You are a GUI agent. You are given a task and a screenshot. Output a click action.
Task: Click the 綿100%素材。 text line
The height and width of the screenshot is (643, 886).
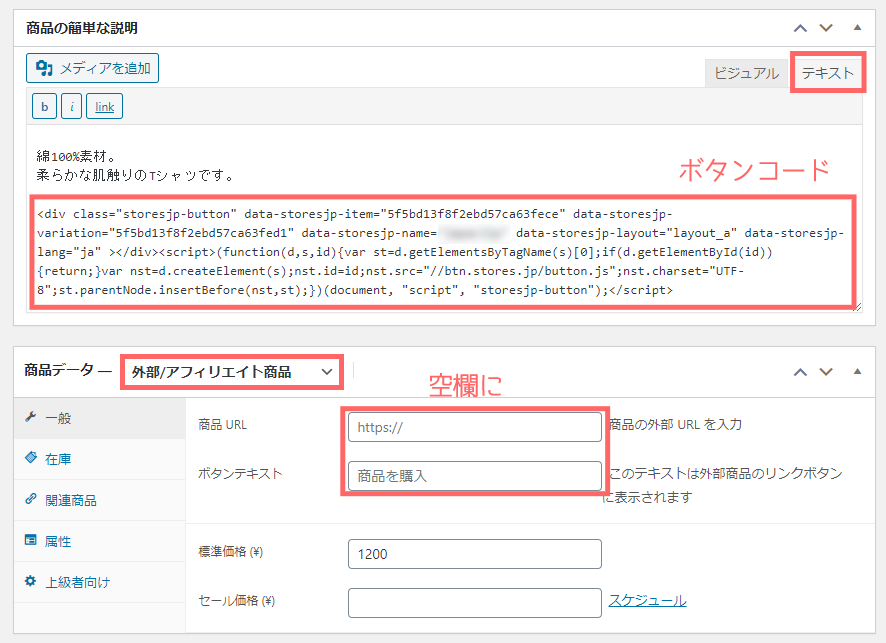click(x=76, y=156)
